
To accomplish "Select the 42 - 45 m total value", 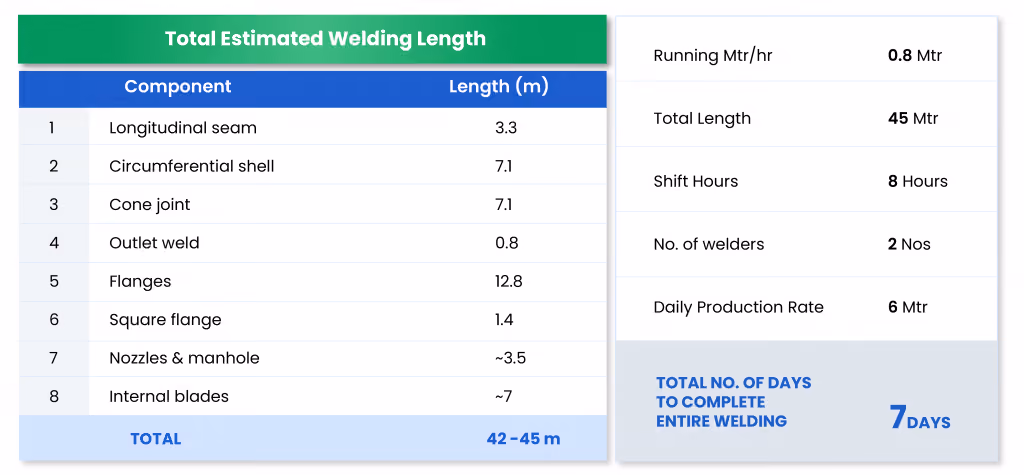I will [x=523, y=438].
